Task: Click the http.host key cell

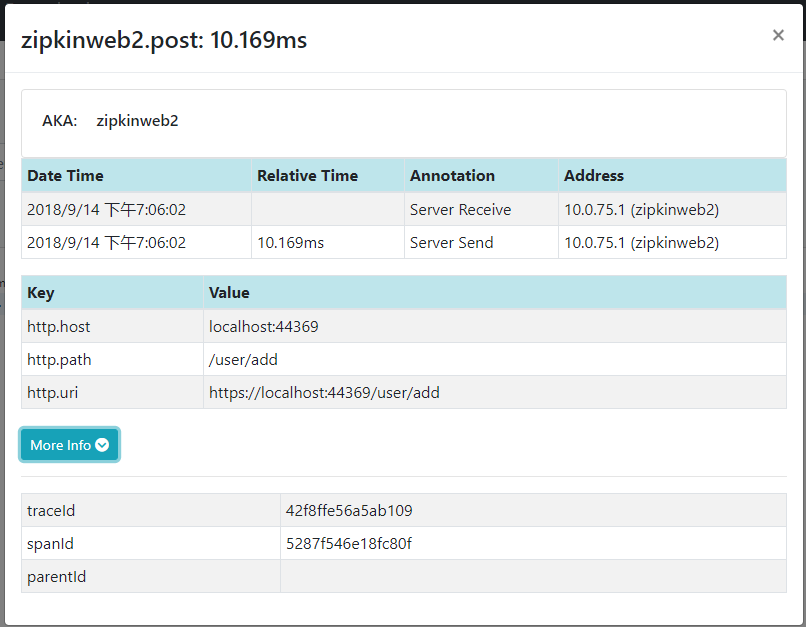Action: pos(112,327)
